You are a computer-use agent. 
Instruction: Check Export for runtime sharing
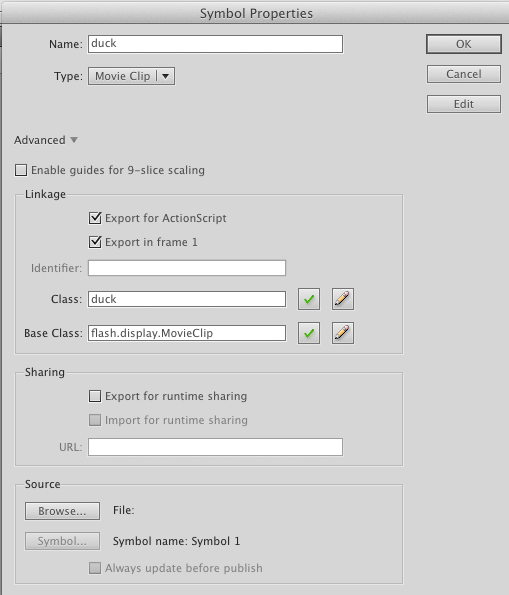click(x=95, y=396)
